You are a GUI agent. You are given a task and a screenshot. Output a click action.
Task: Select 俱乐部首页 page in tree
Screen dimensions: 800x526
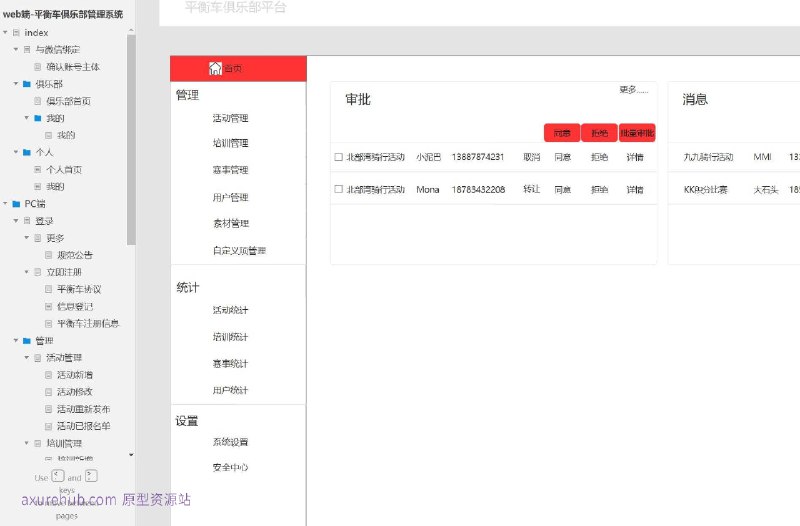pyautogui.click(x=68, y=101)
